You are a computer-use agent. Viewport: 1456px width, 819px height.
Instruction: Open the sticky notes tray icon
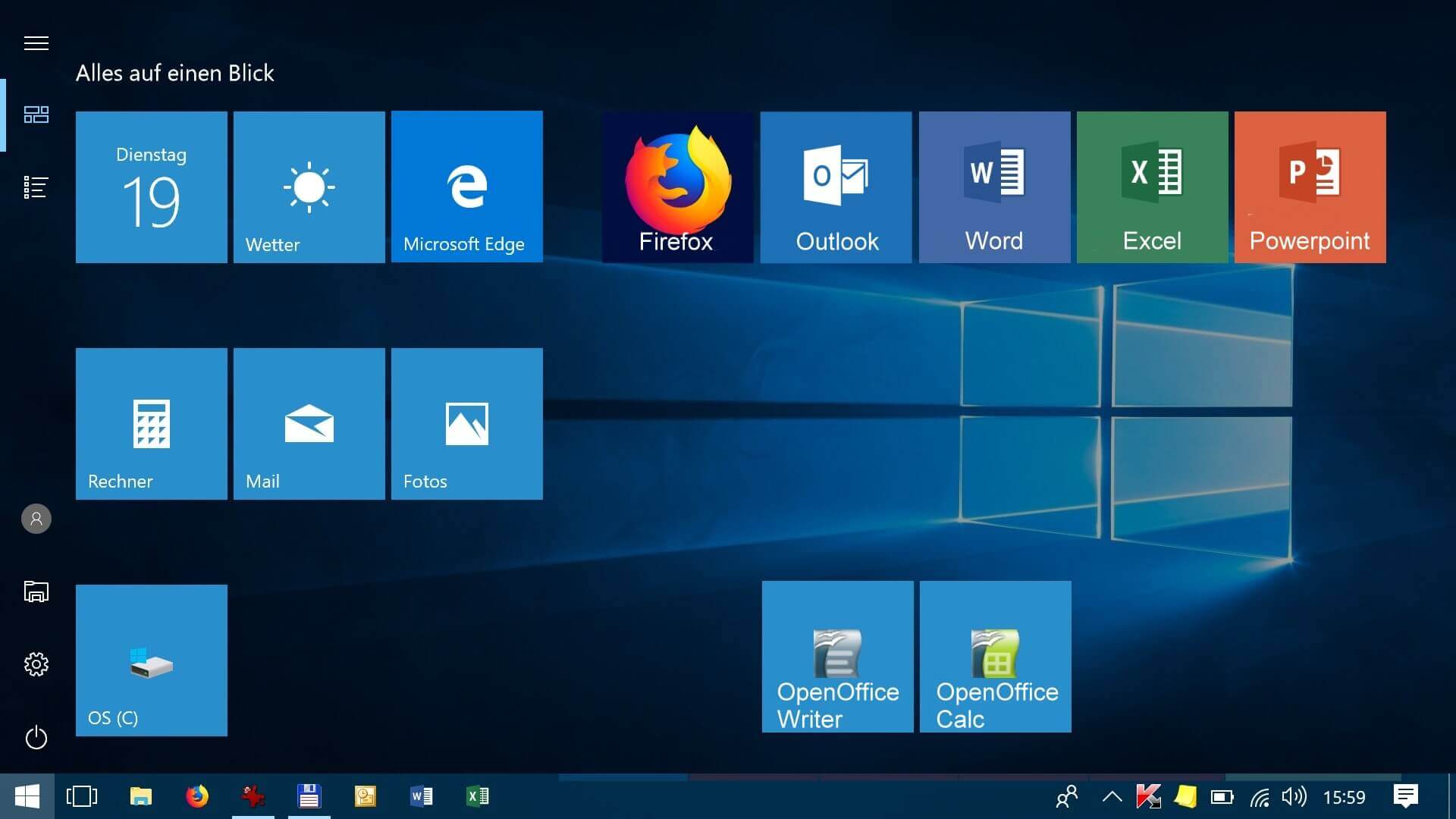point(1185,796)
